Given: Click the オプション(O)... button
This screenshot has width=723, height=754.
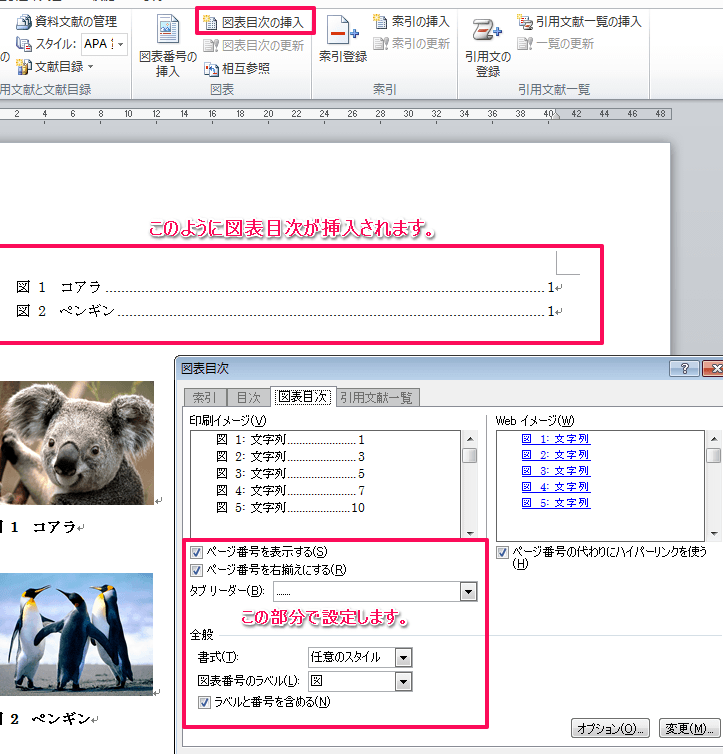Looking at the screenshot, I should tap(611, 729).
